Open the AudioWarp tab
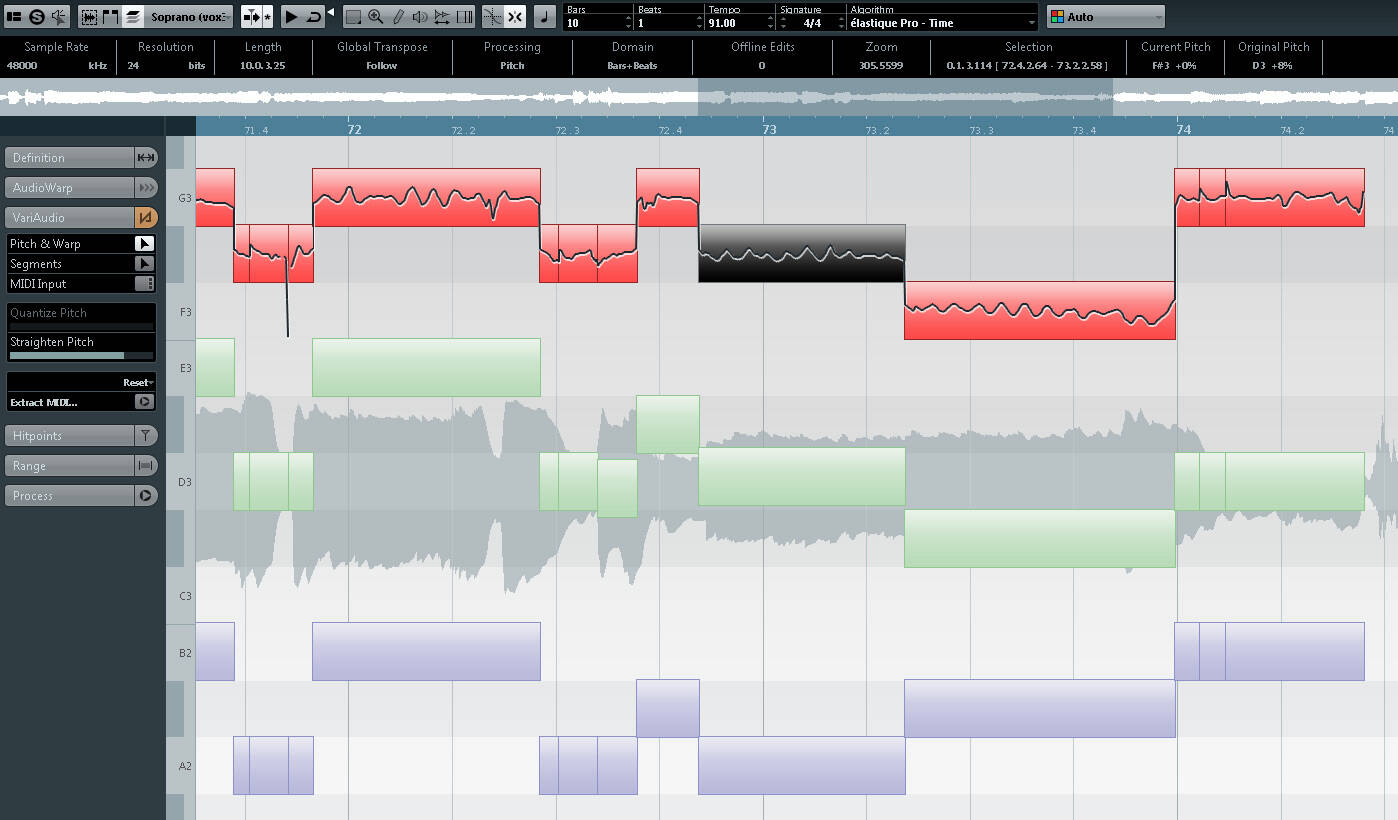Image resolution: width=1398 pixels, height=820 pixels. tap(70, 187)
